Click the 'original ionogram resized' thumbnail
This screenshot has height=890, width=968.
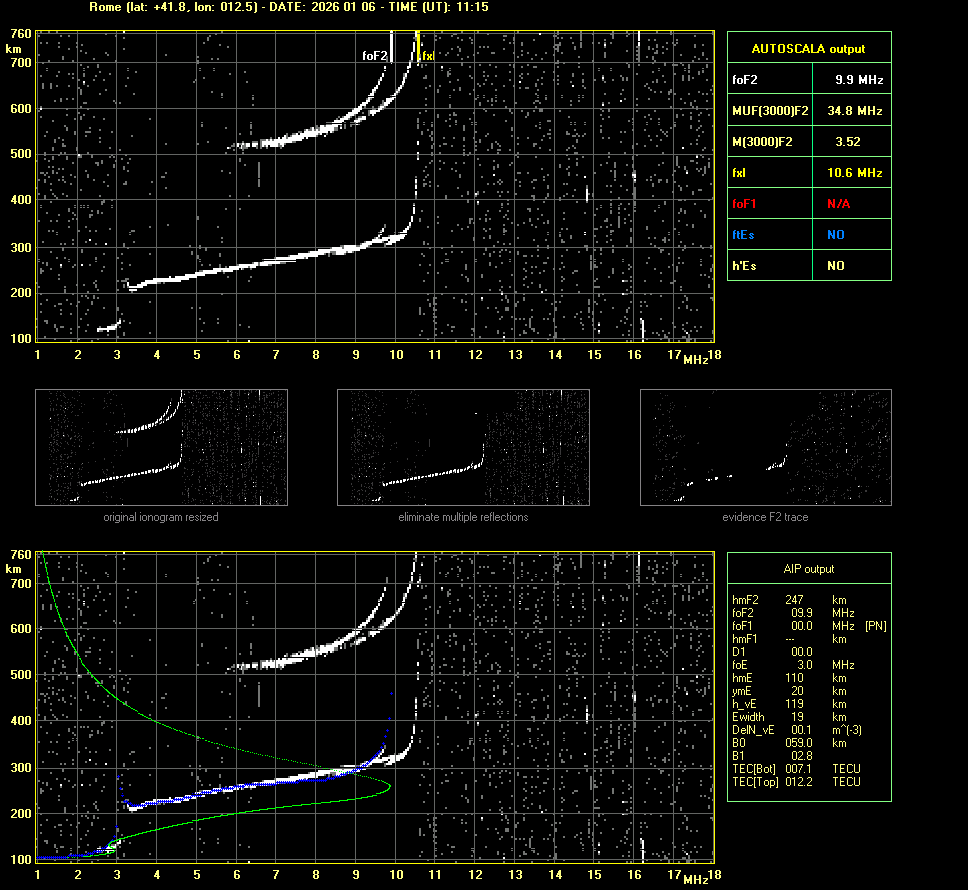tap(161, 447)
